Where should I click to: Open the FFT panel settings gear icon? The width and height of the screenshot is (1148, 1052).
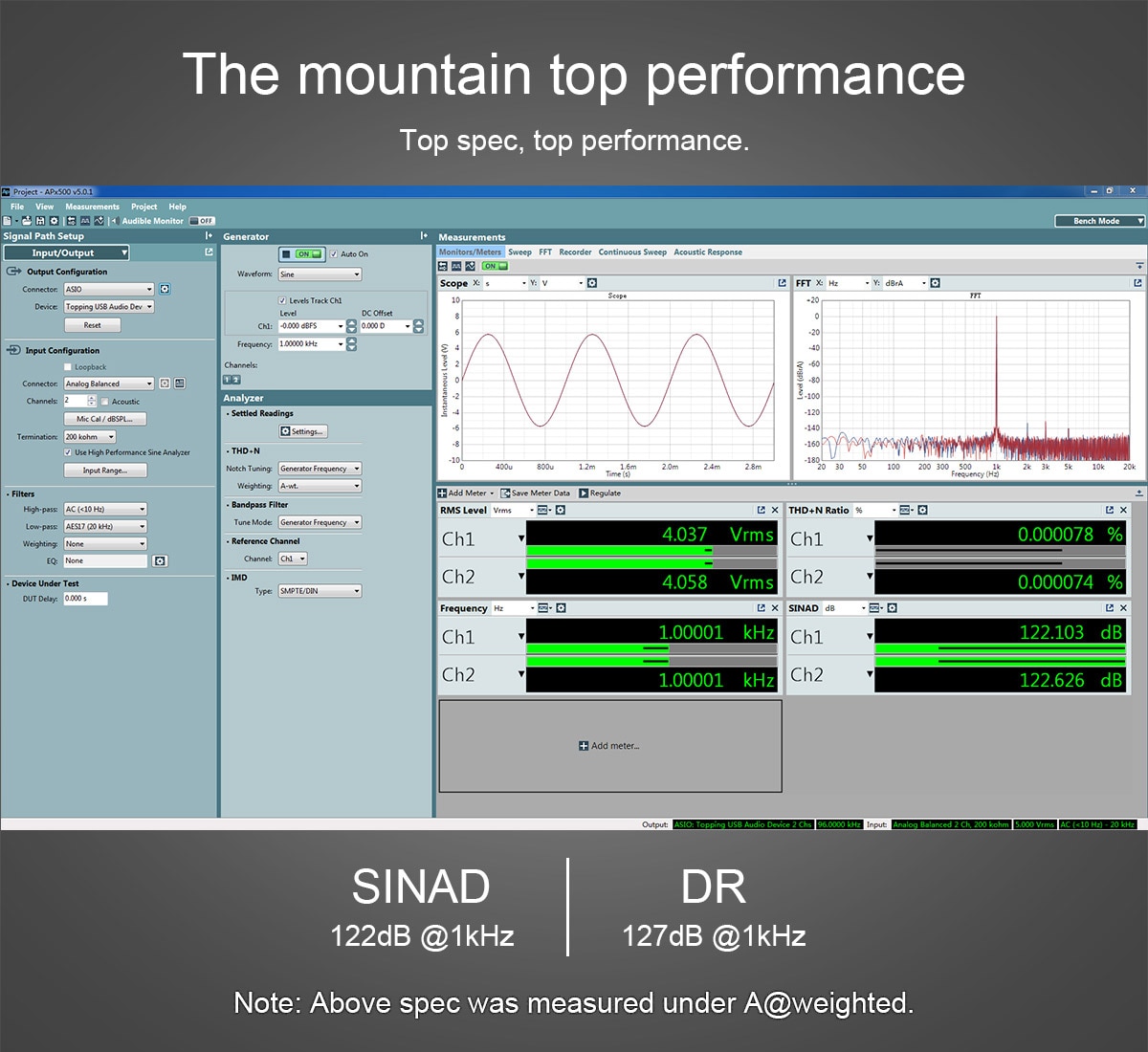[x=935, y=283]
